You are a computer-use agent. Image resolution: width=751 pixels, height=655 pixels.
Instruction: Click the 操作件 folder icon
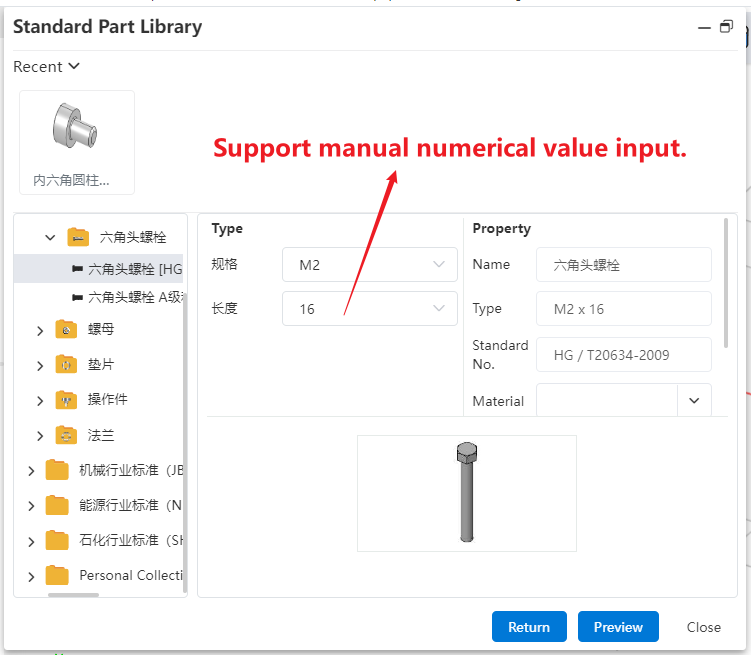[66, 400]
